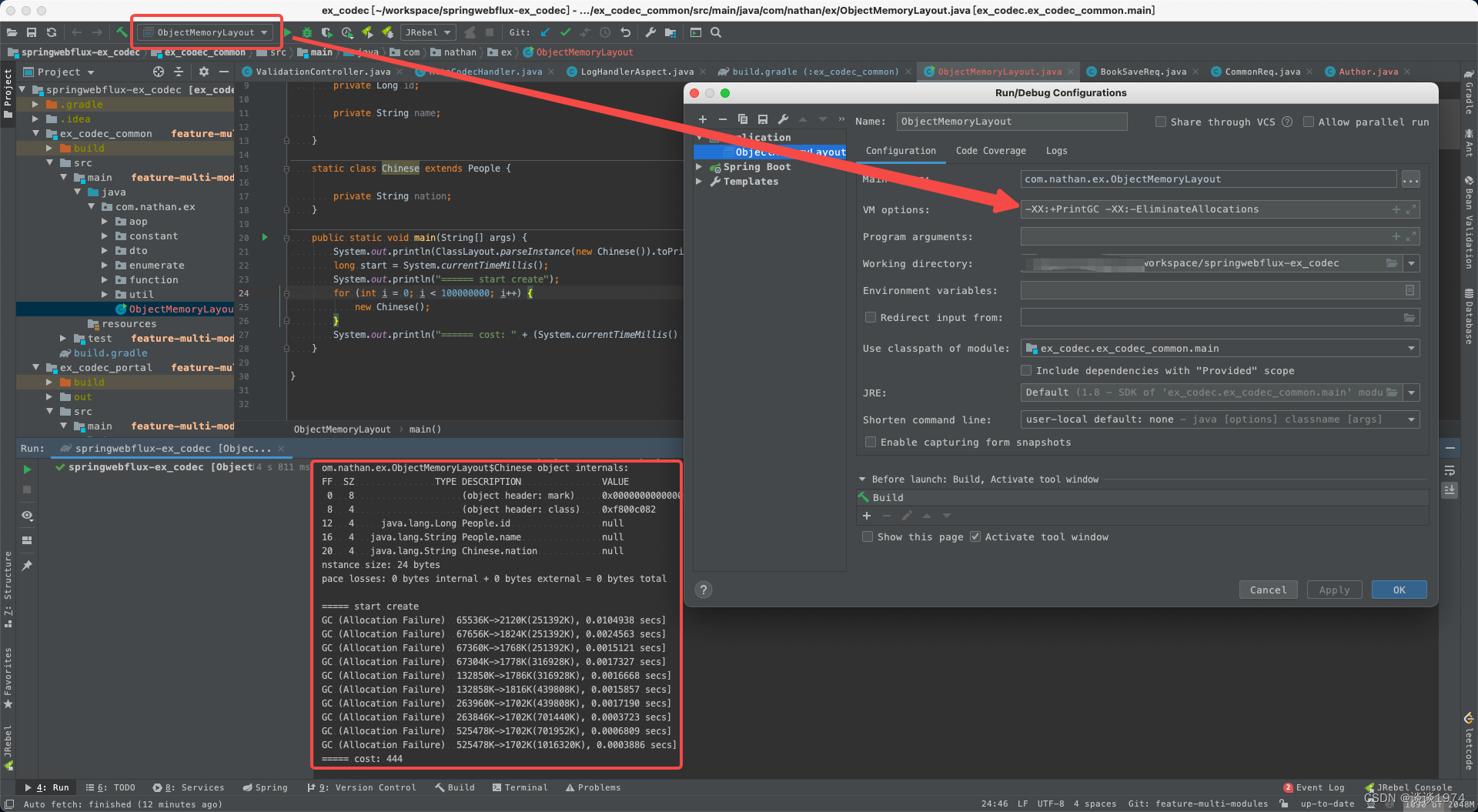This screenshot has height=812, width=1478.
Task: Git rollback undo arrow icon
Action: click(625, 32)
